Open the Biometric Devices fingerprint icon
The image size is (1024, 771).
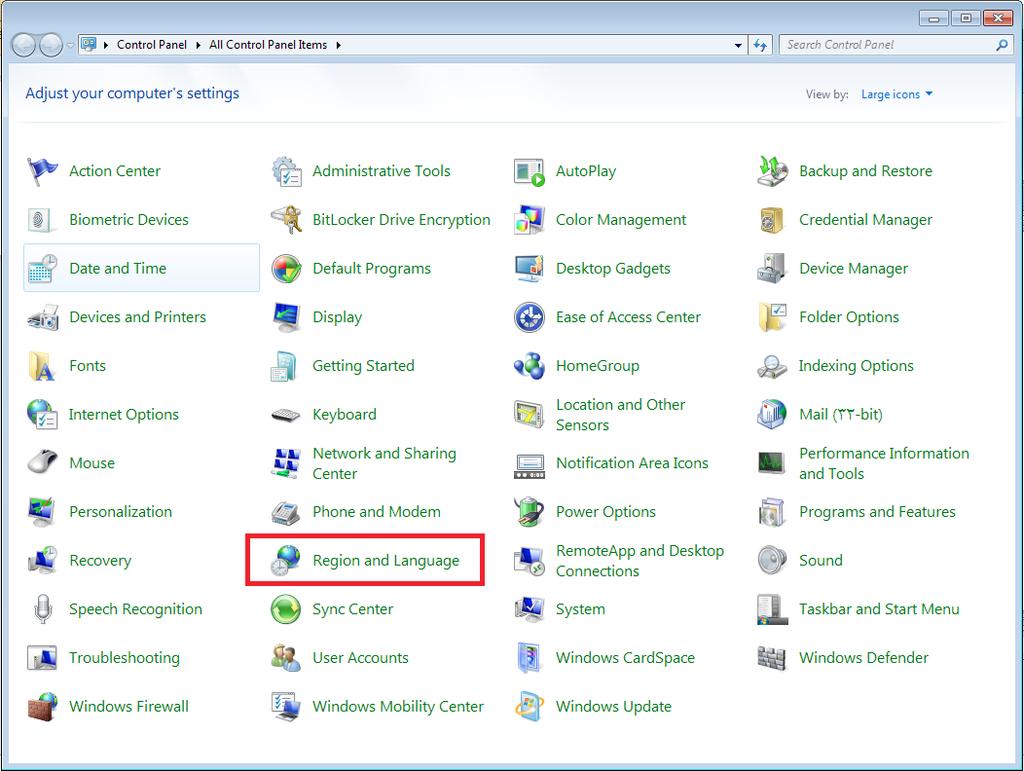[x=40, y=220]
